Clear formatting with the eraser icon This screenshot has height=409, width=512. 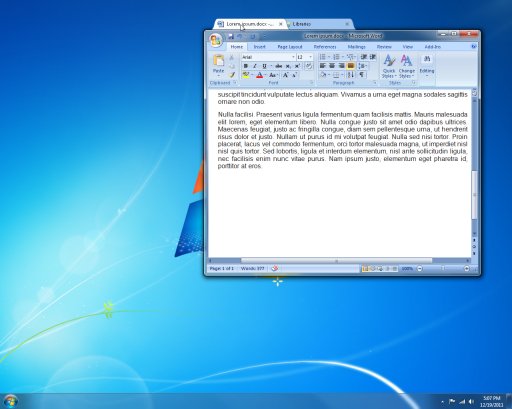(309, 66)
